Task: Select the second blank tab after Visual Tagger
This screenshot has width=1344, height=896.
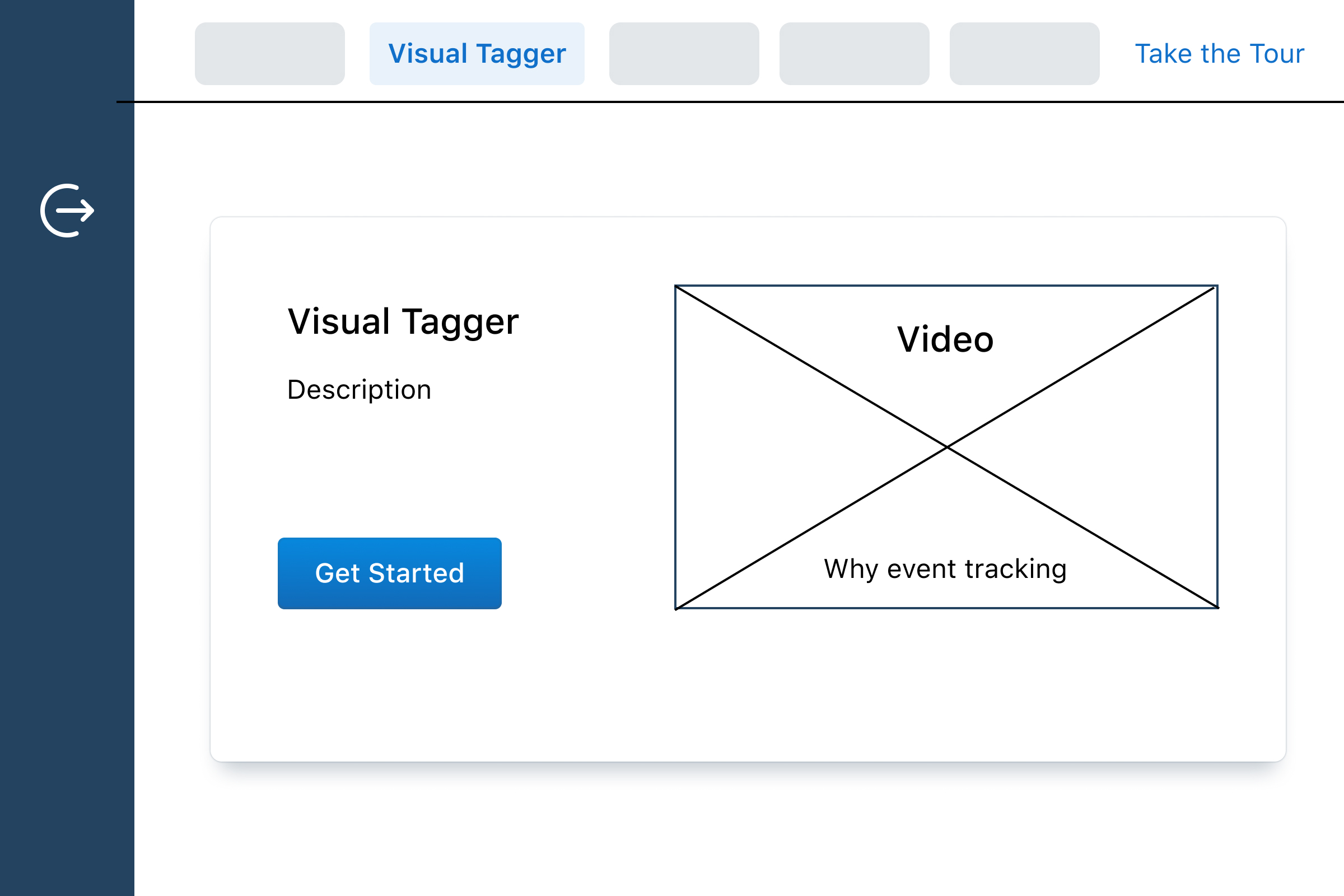Action: 855,54
